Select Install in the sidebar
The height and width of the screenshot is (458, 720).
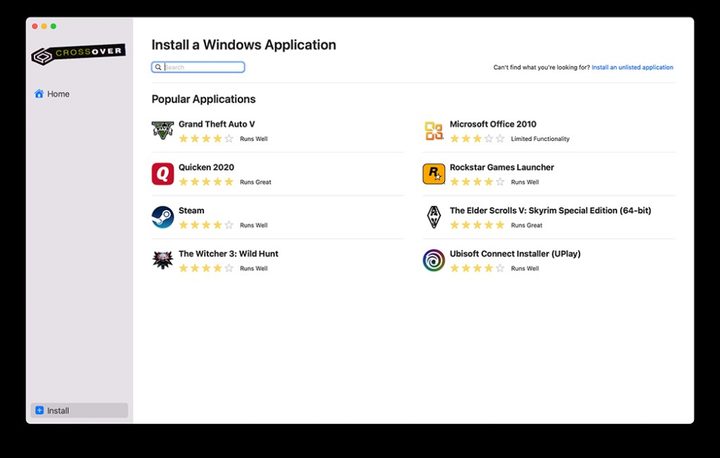tap(58, 410)
